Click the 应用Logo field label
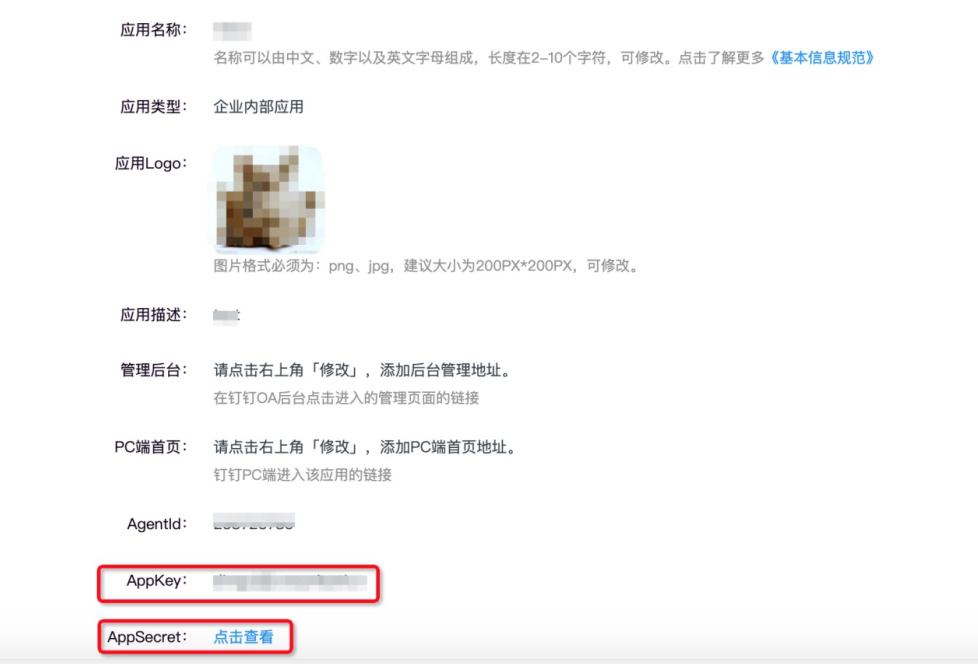Image resolution: width=978 pixels, height=664 pixels. pyautogui.click(x=150, y=164)
